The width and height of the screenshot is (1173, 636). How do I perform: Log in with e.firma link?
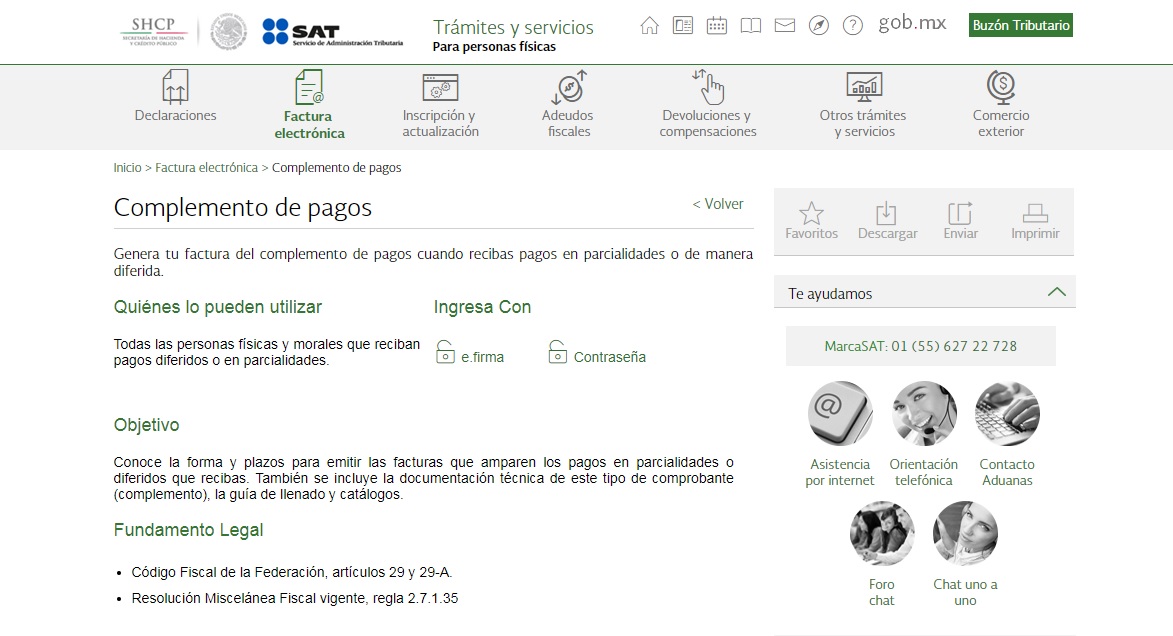pos(481,357)
